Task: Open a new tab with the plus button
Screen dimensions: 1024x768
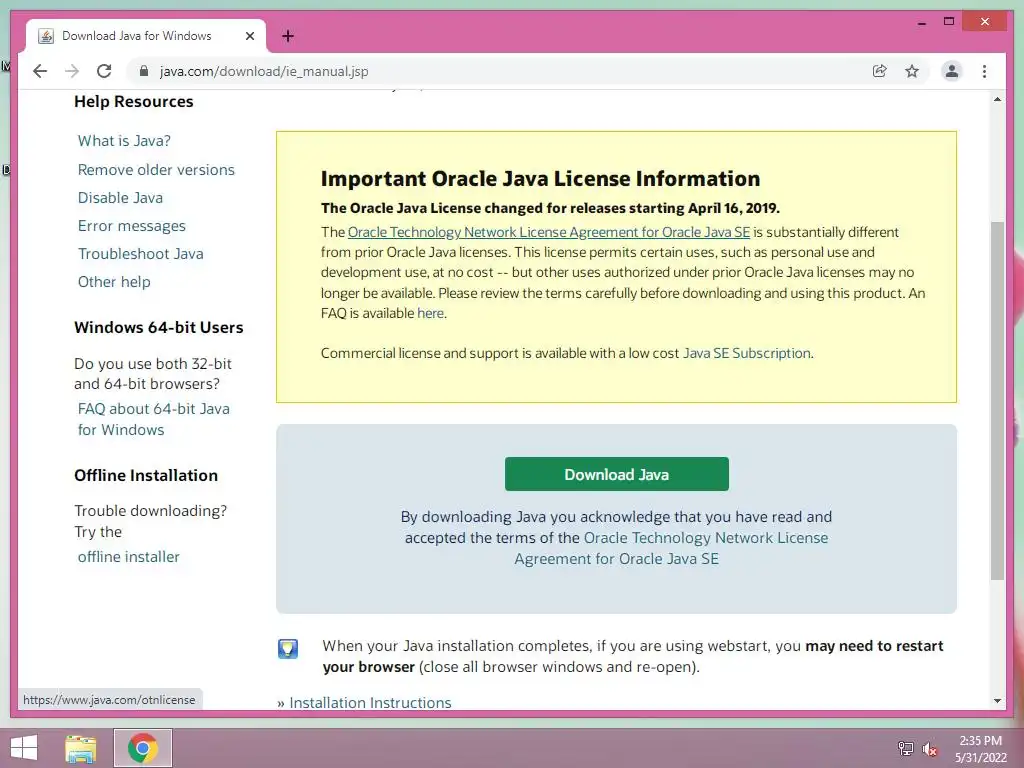Action: (288, 36)
